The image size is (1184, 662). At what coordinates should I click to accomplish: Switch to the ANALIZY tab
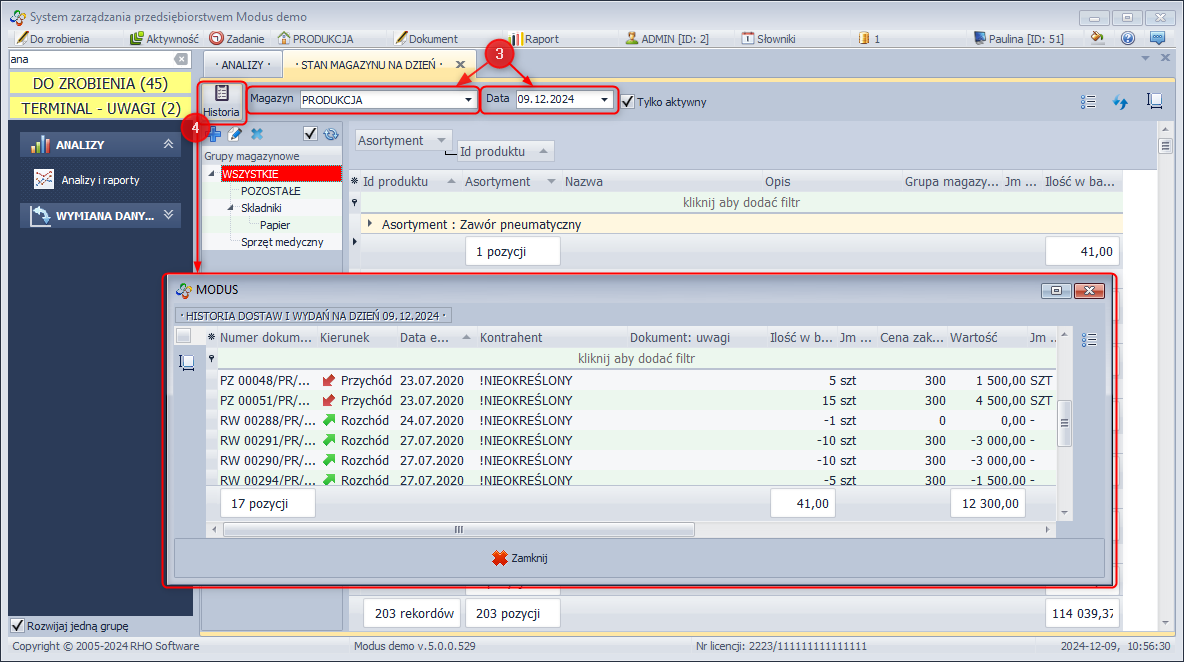(243, 64)
